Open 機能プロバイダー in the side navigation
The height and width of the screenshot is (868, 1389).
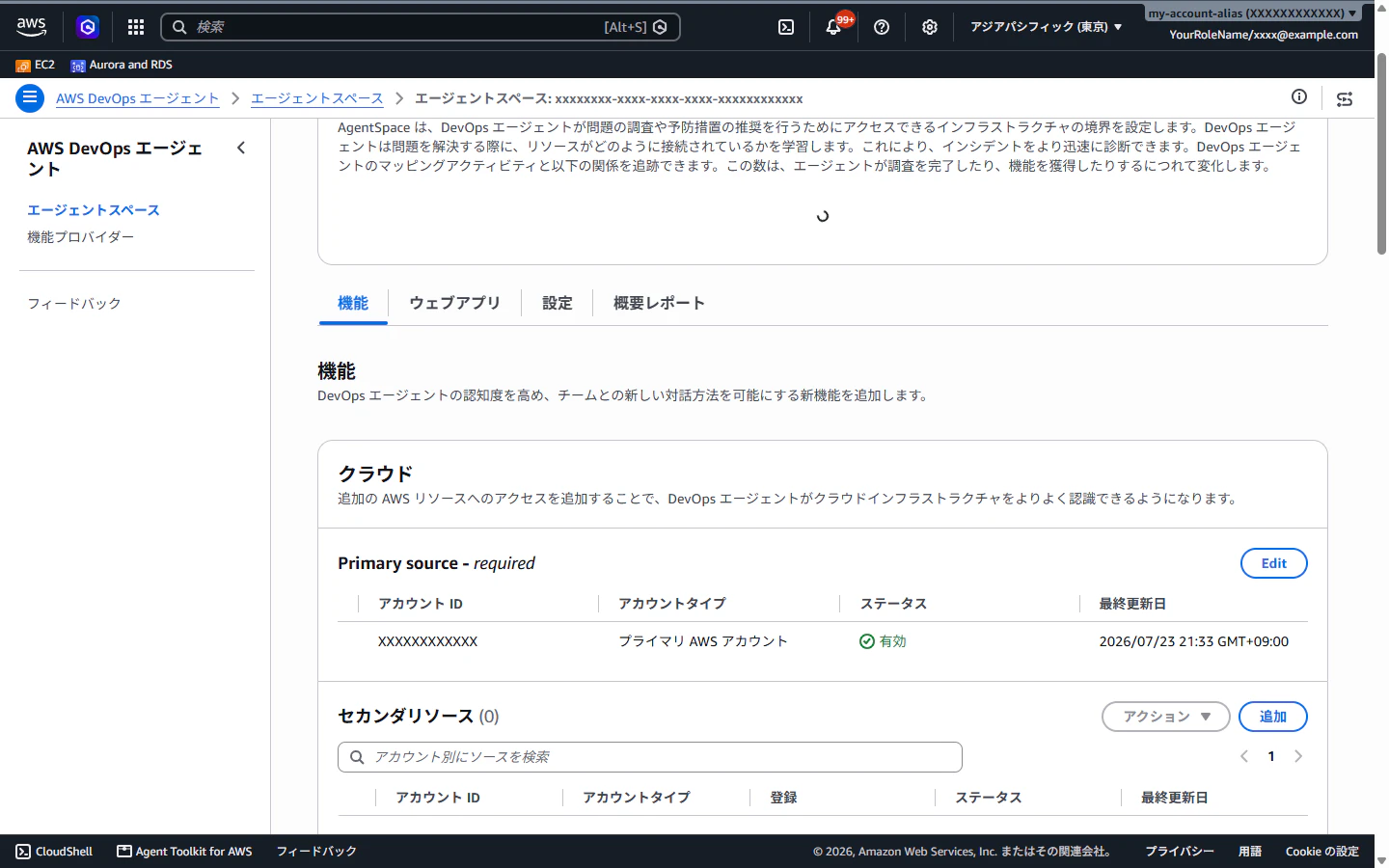(x=80, y=237)
